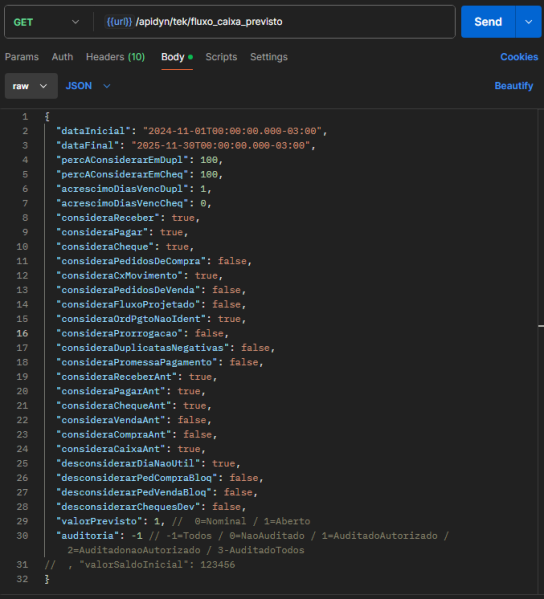Image resolution: width=544 pixels, height=599 pixels.
Task: Click the commented valorSaldoInicial line
Action: [140, 565]
